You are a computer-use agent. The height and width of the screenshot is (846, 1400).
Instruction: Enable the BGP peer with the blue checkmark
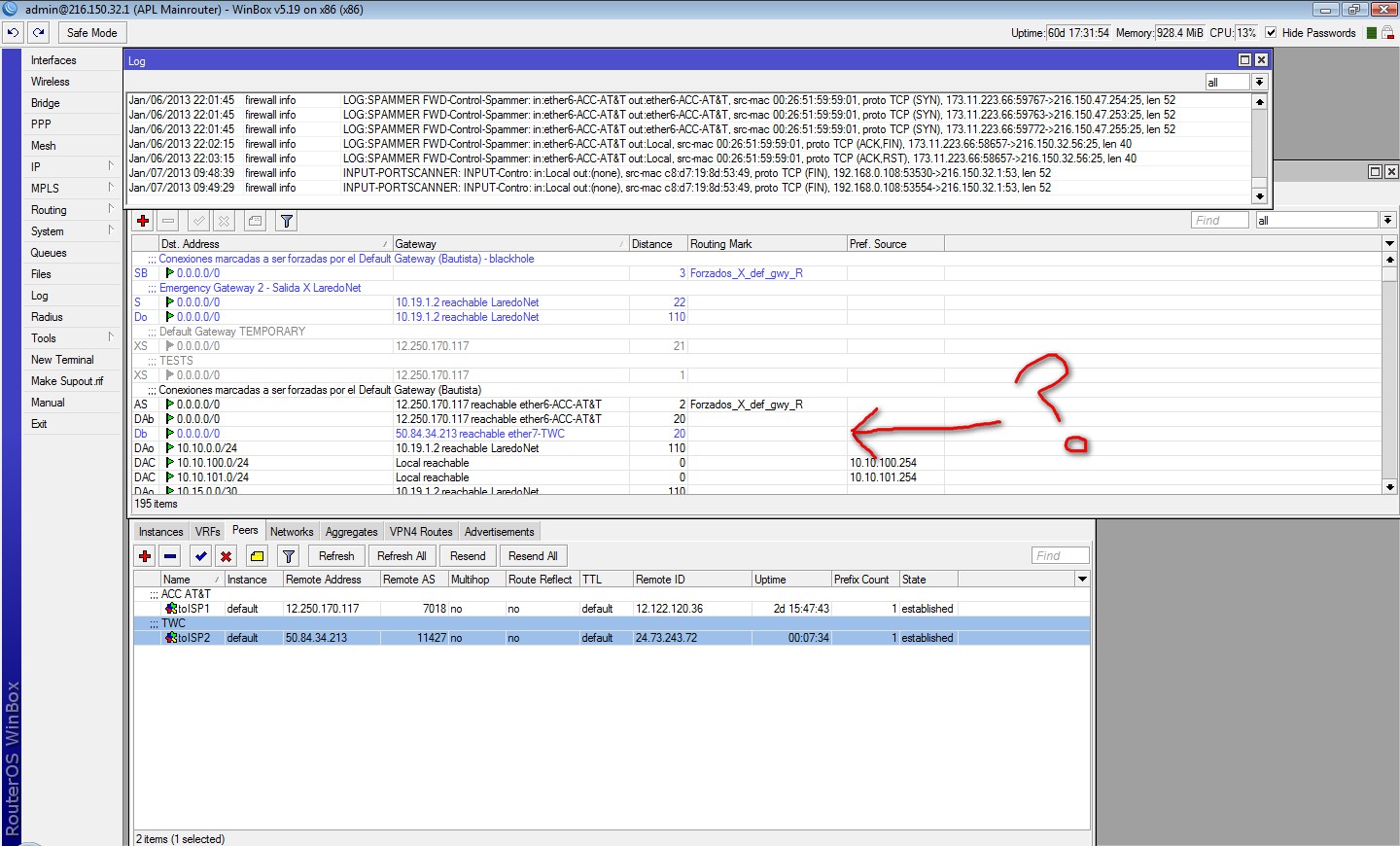click(x=201, y=556)
